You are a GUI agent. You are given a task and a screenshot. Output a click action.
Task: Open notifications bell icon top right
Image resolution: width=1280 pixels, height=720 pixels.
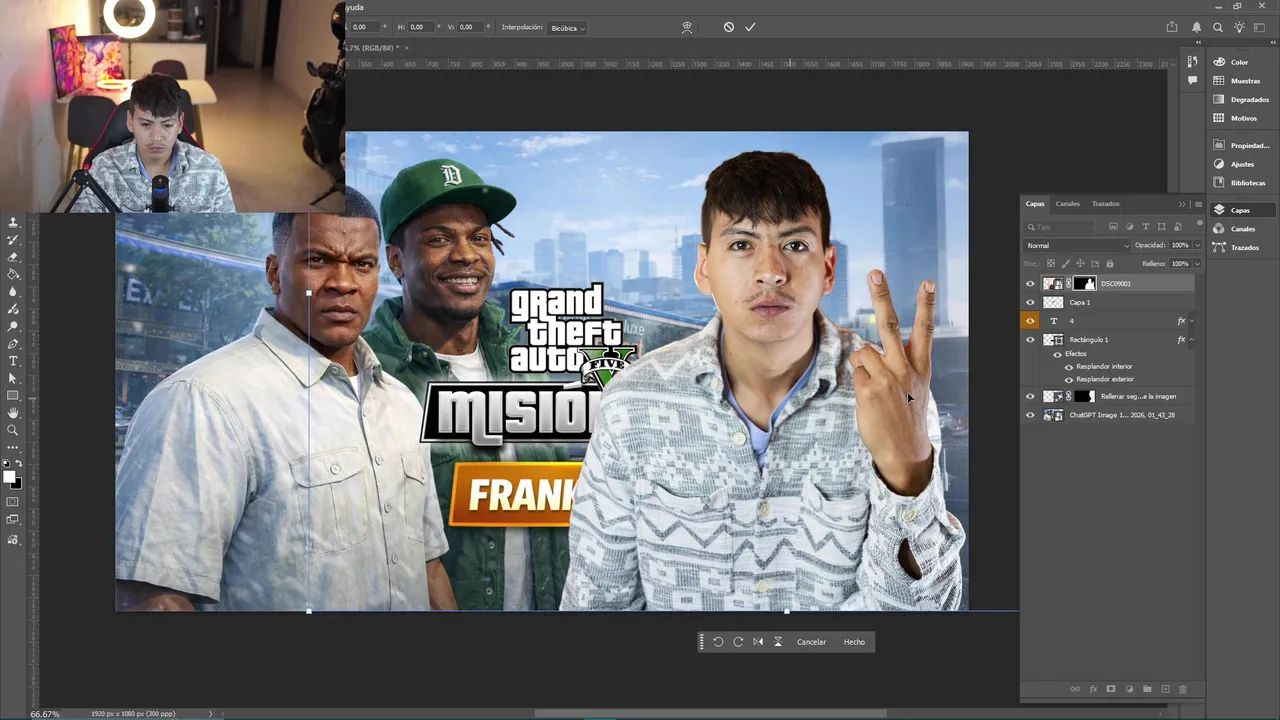[1197, 27]
